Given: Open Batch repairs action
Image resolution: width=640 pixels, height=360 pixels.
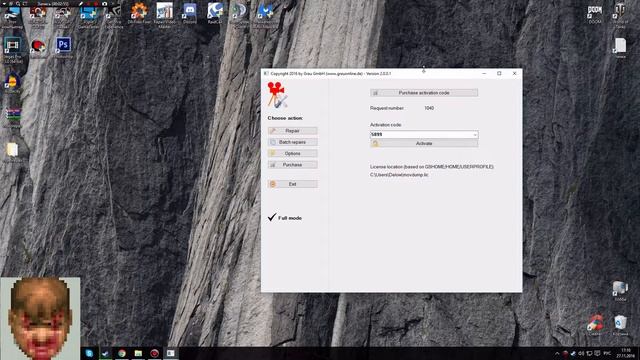Looking at the screenshot, I should [293, 142].
